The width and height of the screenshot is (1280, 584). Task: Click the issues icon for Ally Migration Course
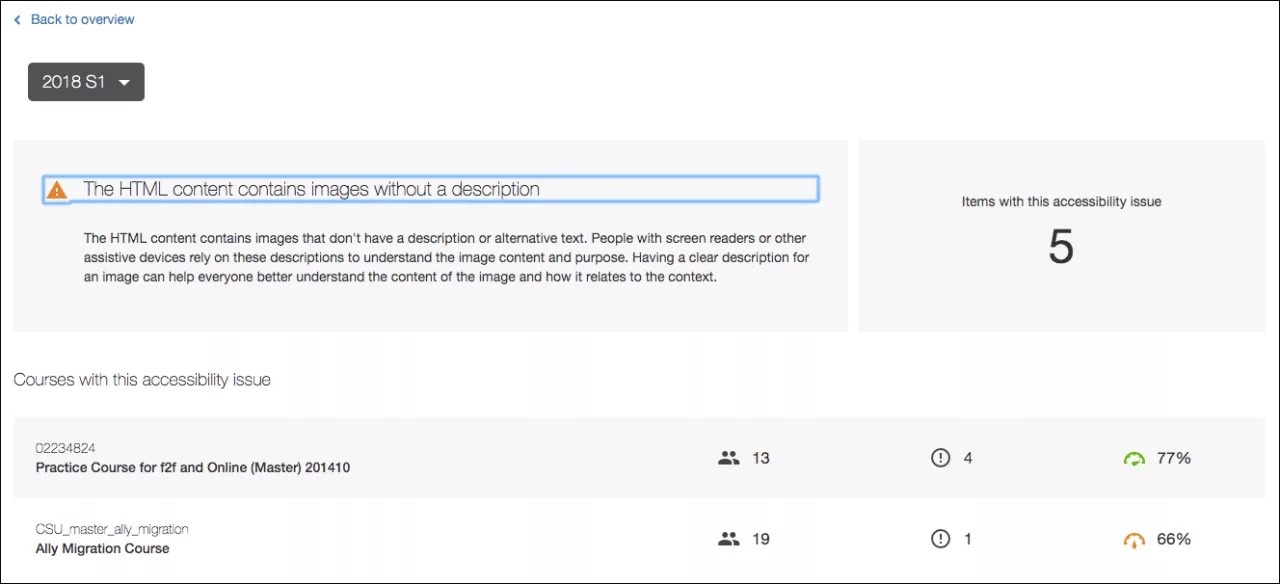point(940,539)
